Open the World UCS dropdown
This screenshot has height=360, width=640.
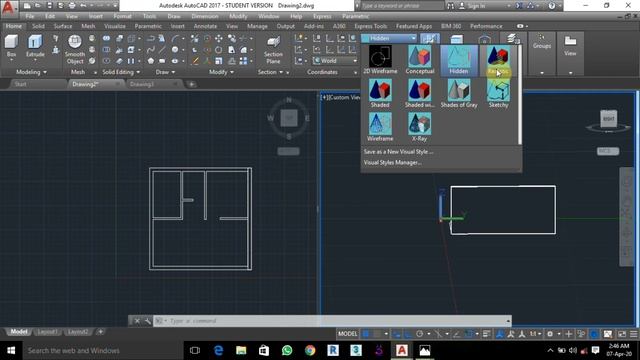pos(335,60)
